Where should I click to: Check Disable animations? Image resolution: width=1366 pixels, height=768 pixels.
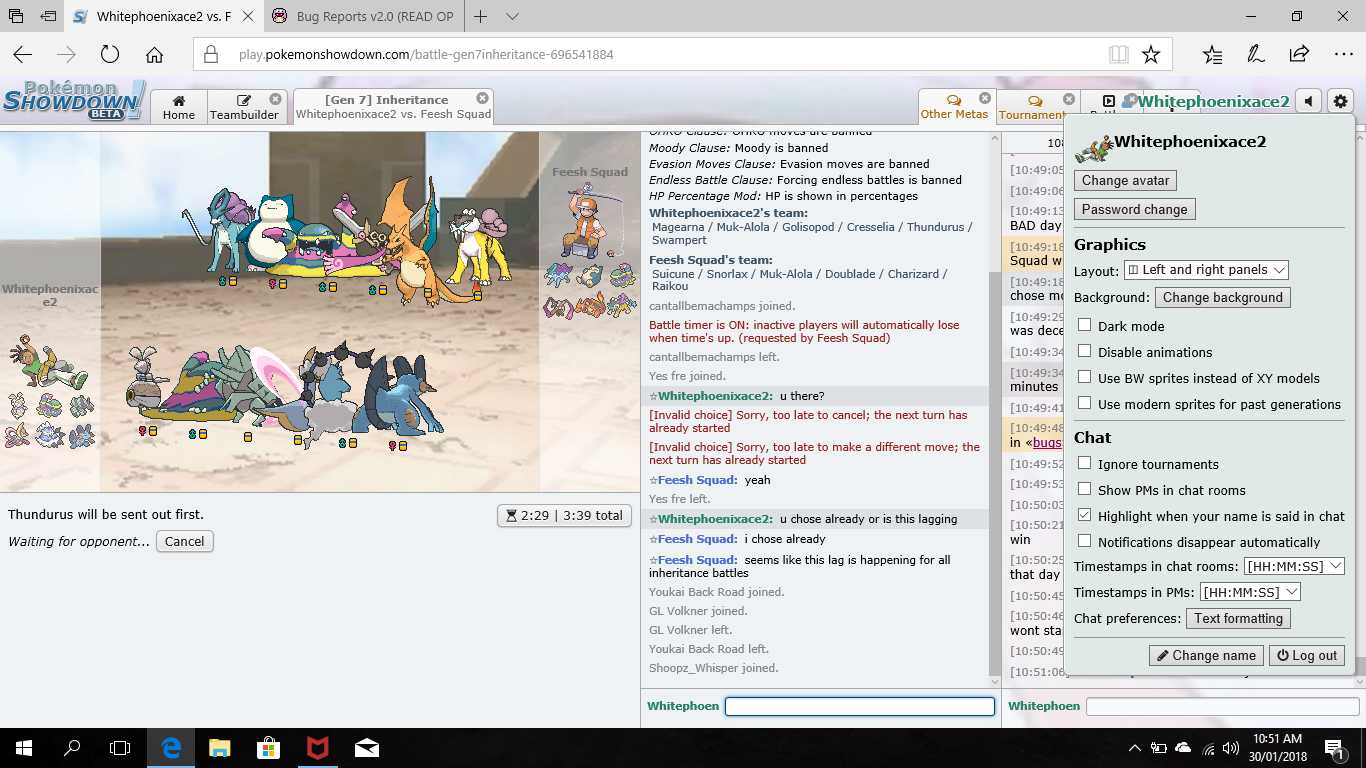[1084, 351]
